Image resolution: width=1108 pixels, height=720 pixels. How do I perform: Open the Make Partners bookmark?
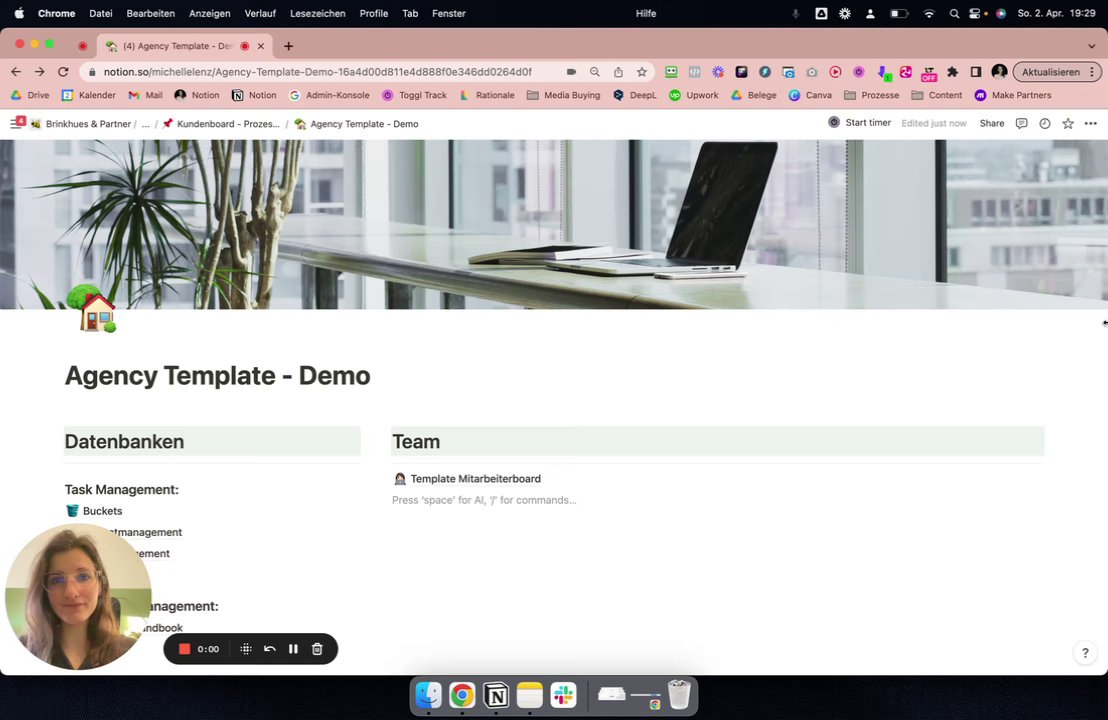1013,95
